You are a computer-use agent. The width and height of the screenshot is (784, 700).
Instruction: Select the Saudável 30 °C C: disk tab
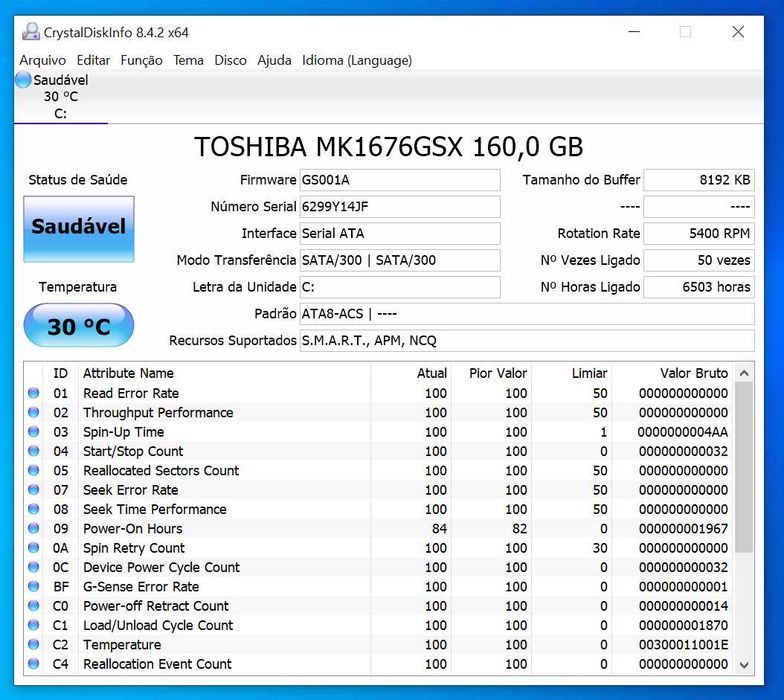[60, 96]
